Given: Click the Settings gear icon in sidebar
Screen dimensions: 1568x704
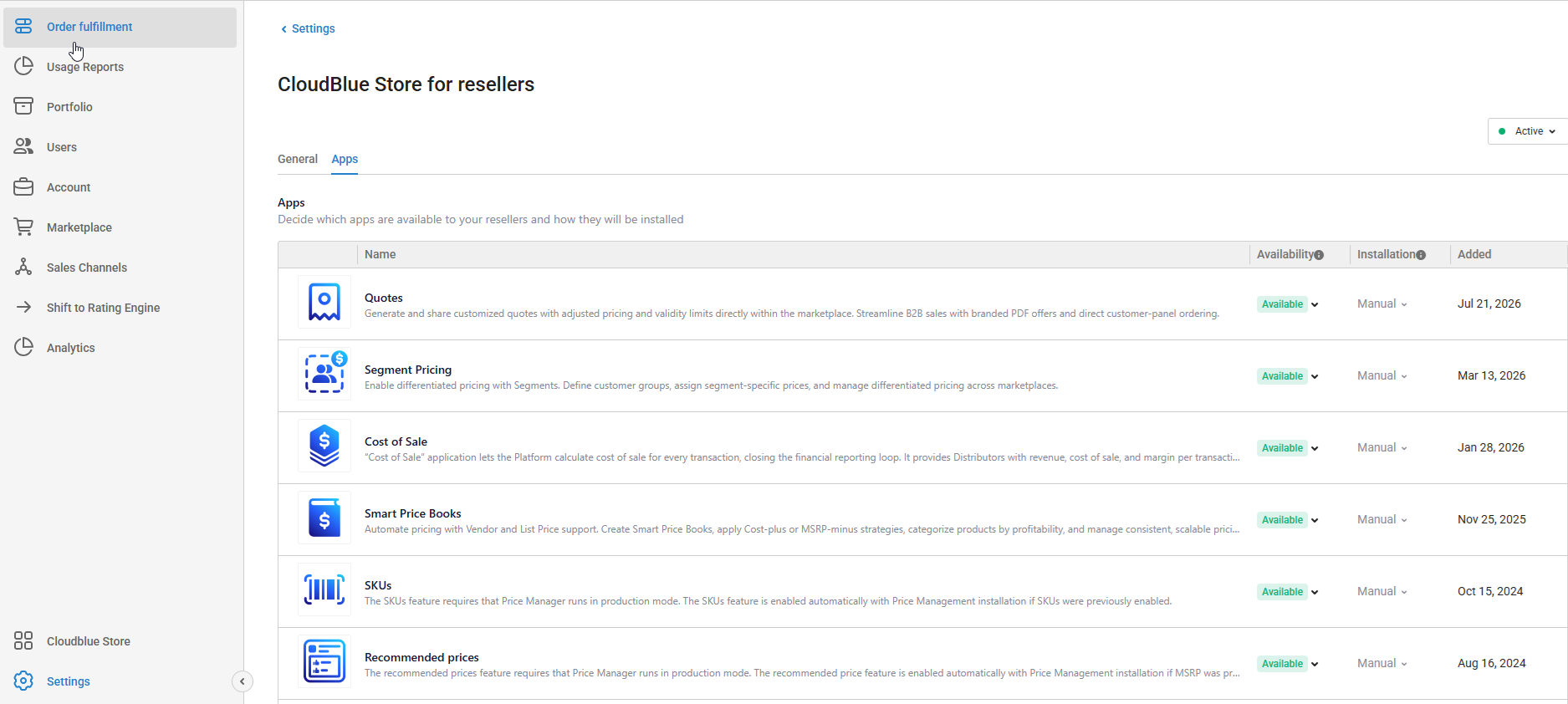Looking at the screenshot, I should tap(23, 681).
